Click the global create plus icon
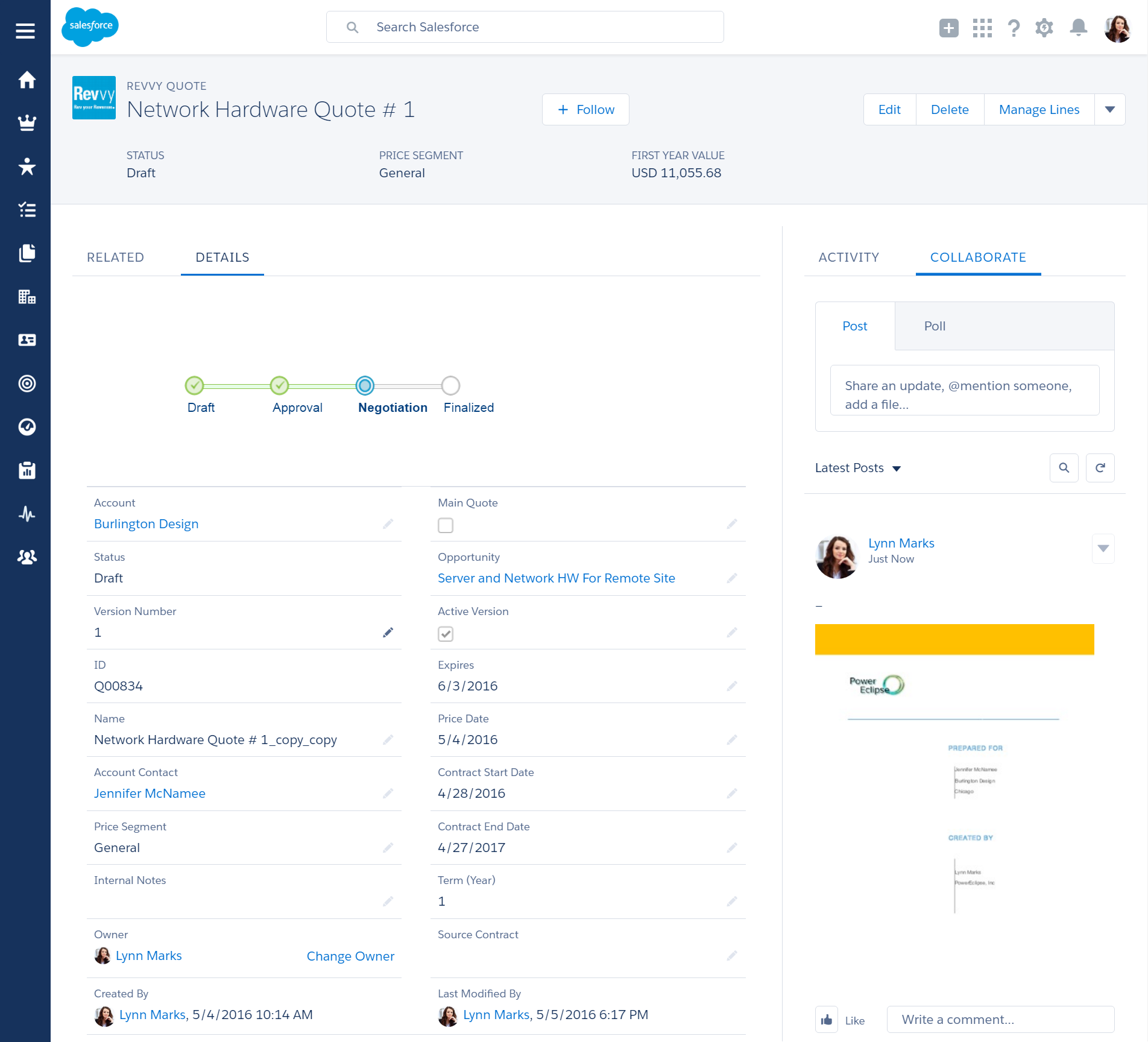 tap(948, 28)
